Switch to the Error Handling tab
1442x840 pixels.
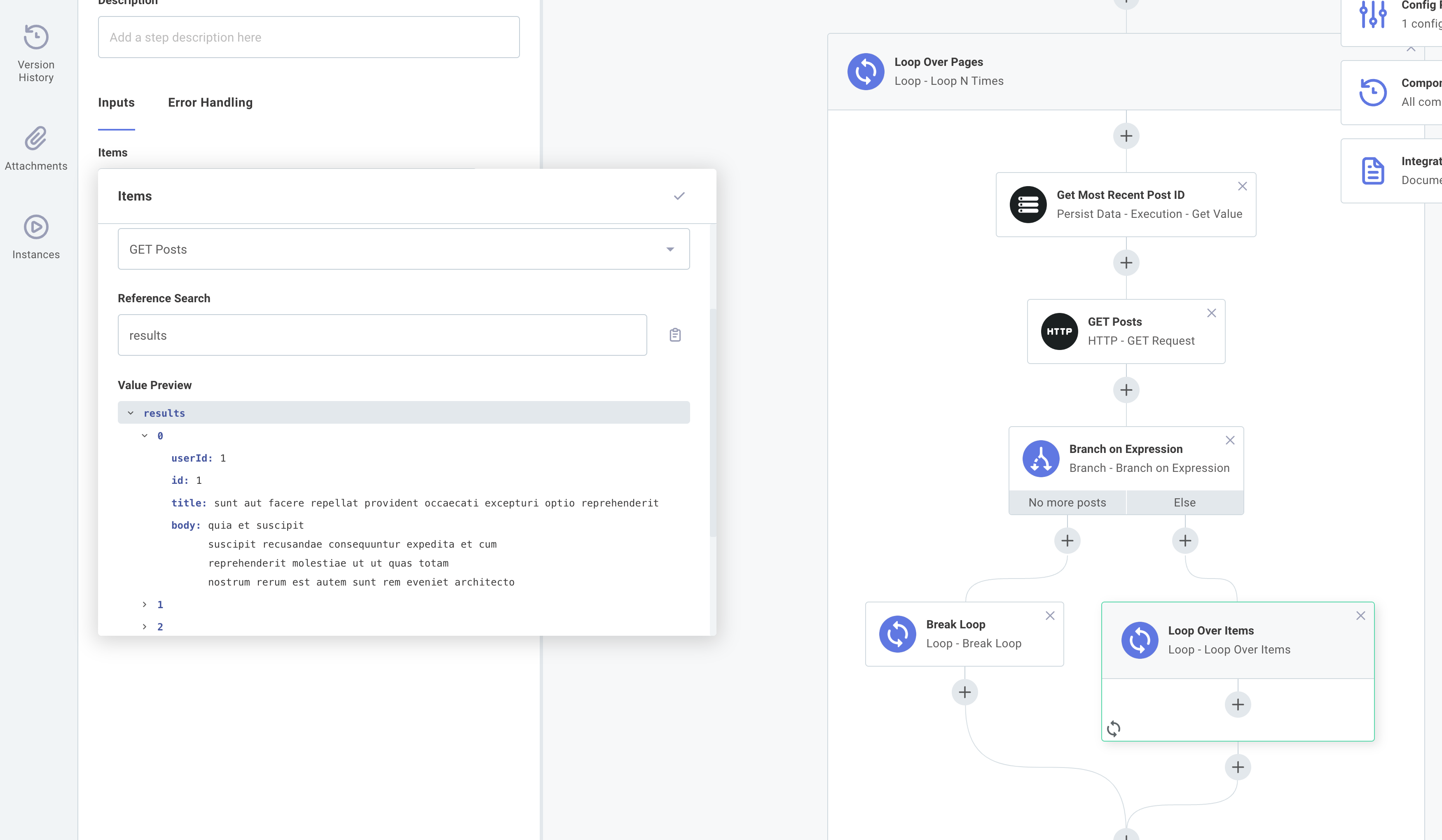pos(210,103)
